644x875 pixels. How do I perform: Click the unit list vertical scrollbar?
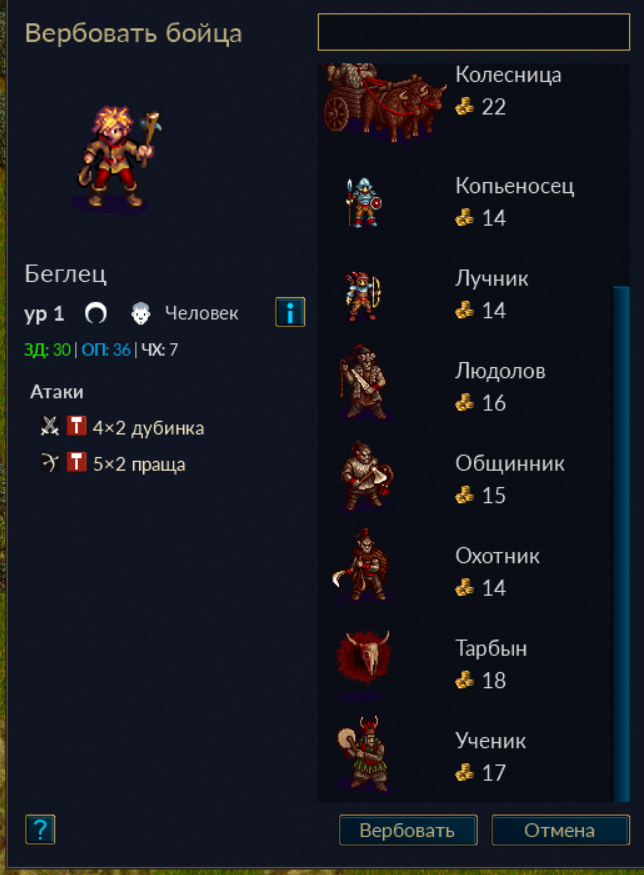(x=621, y=543)
